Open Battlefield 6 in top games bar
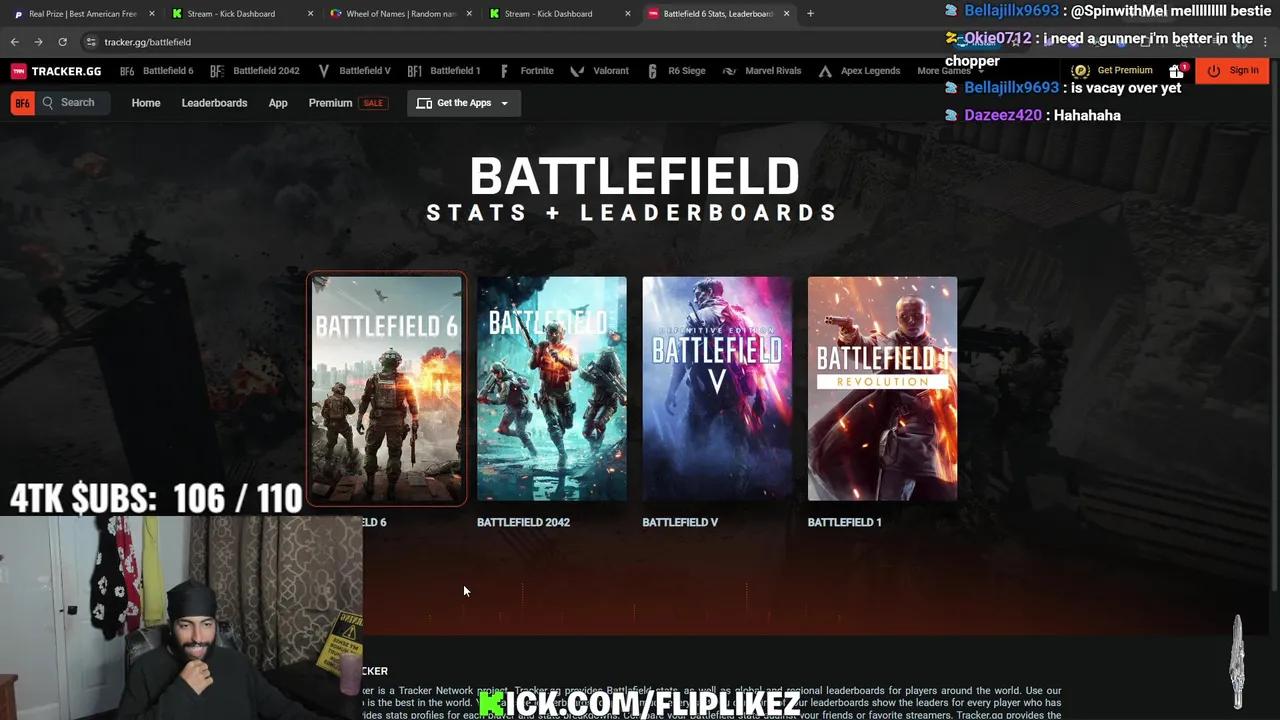Screen dimensions: 1280x720 pyautogui.click(x=157, y=71)
